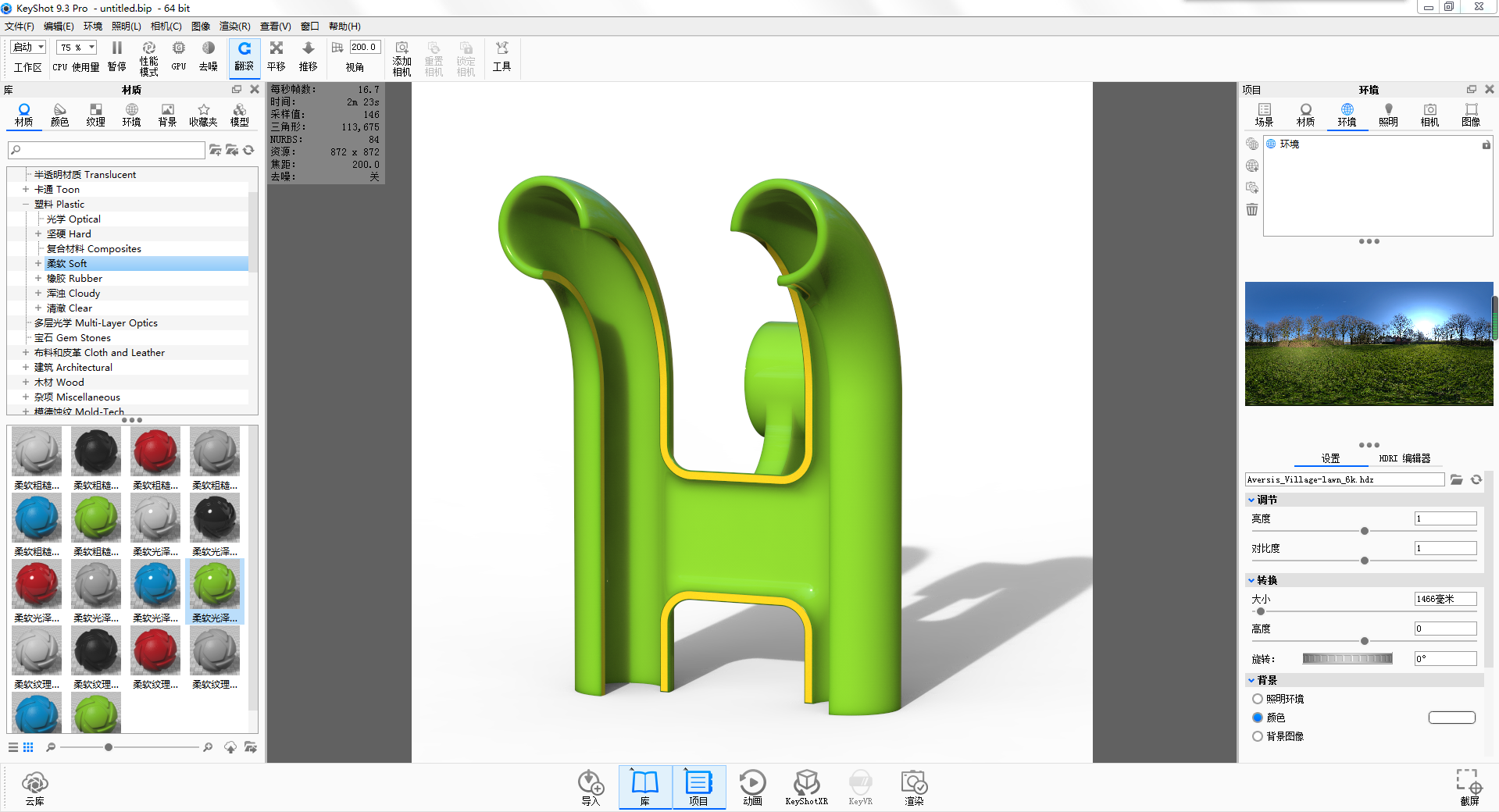Open the CPU usage 75% dropdown
1499x812 pixels.
tap(77, 47)
